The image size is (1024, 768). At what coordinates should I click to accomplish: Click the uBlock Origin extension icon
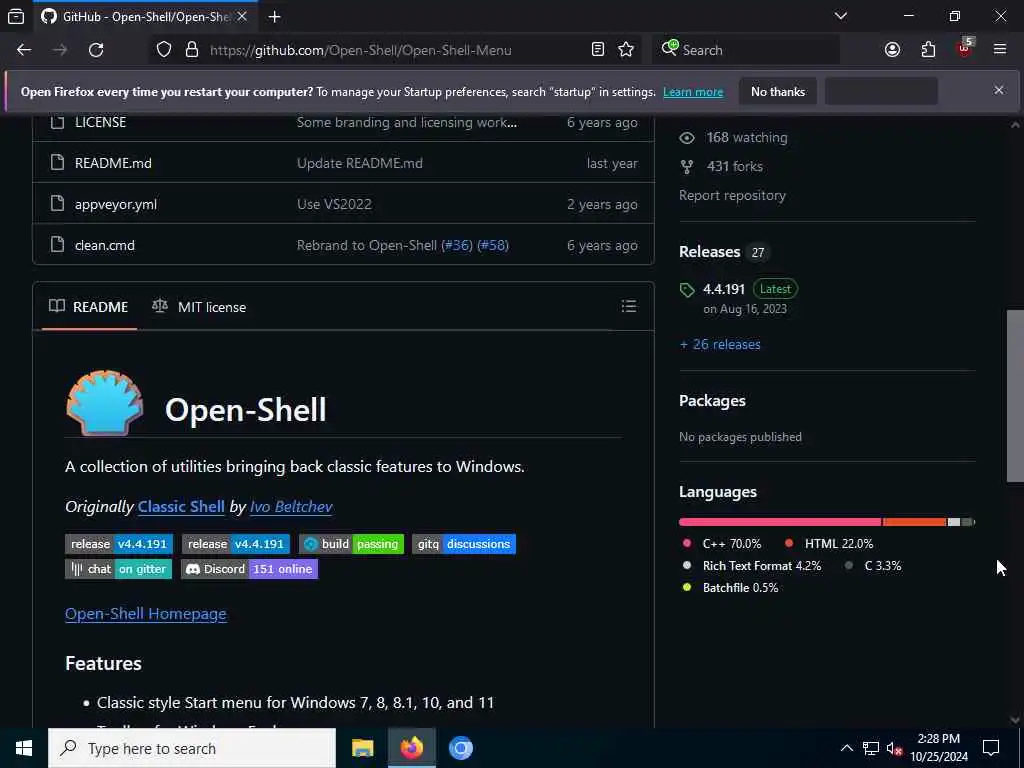tap(965, 48)
